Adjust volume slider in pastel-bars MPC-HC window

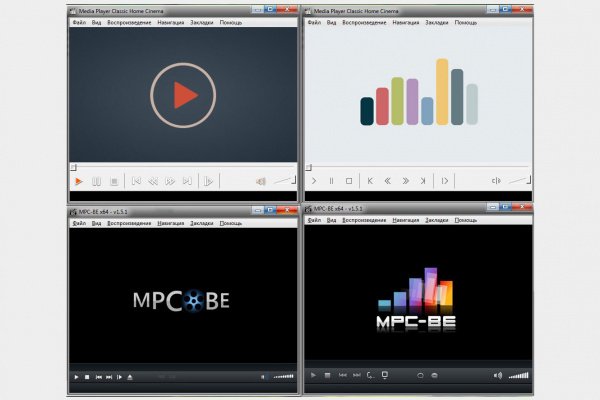pyautogui.click(x=520, y=180)
